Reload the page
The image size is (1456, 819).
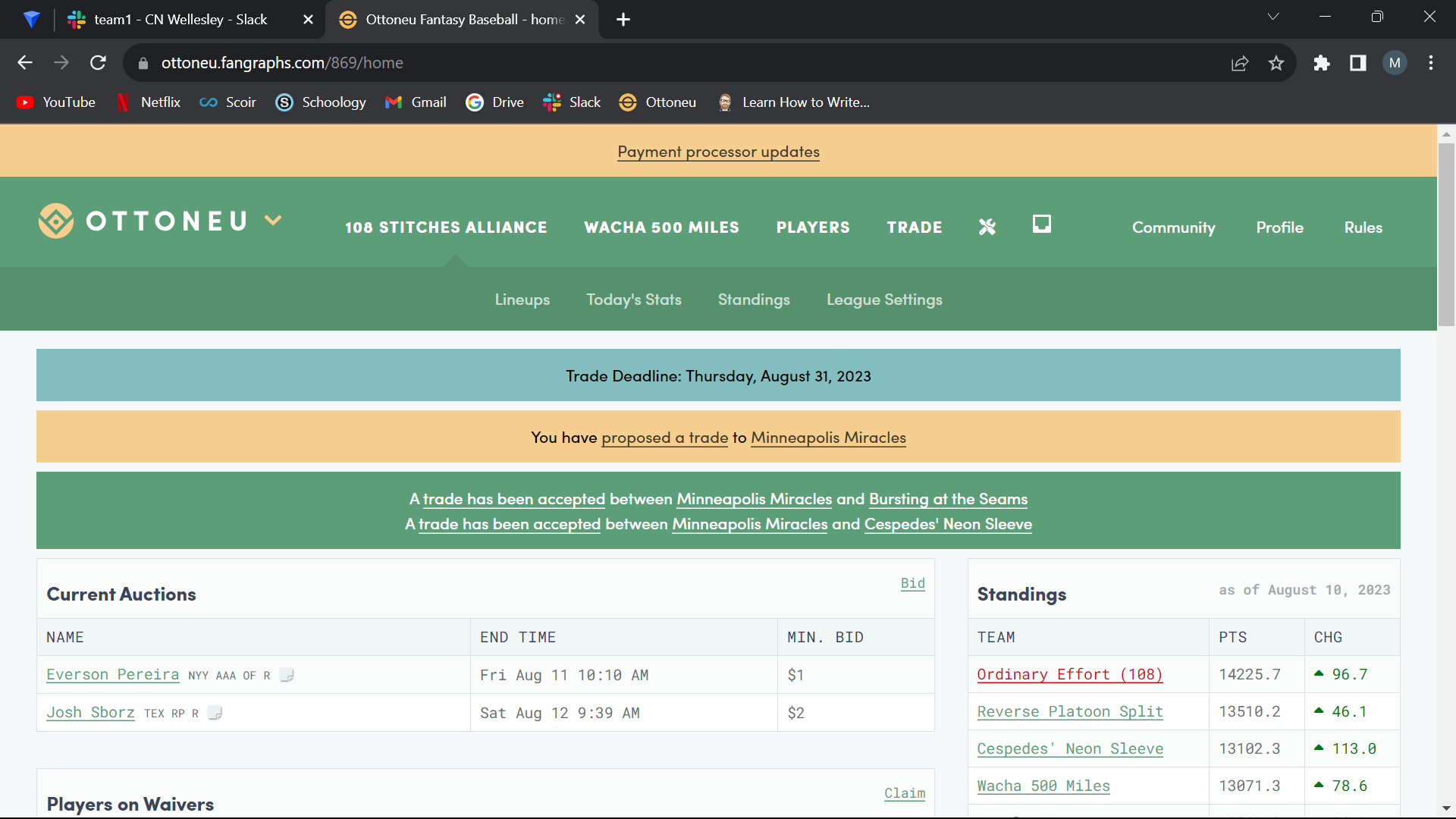(x=98, y=63)
